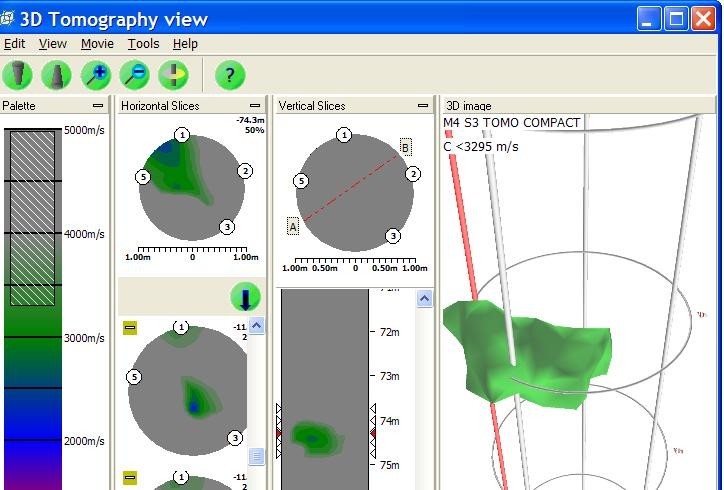
Task: Select sensor 5 marker in top horizontal slice
Action: tap(143, 177)
